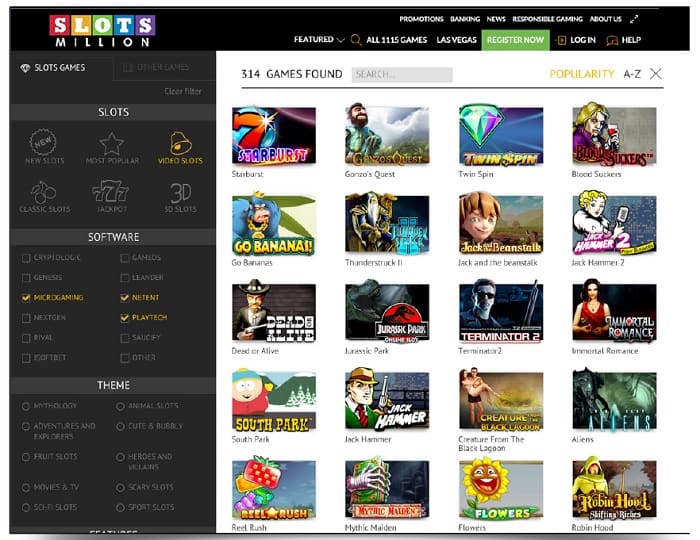Tick the Genesis software checkbox
The width and height of the screenshot is (700, 540).
click(x=26, y=278)
